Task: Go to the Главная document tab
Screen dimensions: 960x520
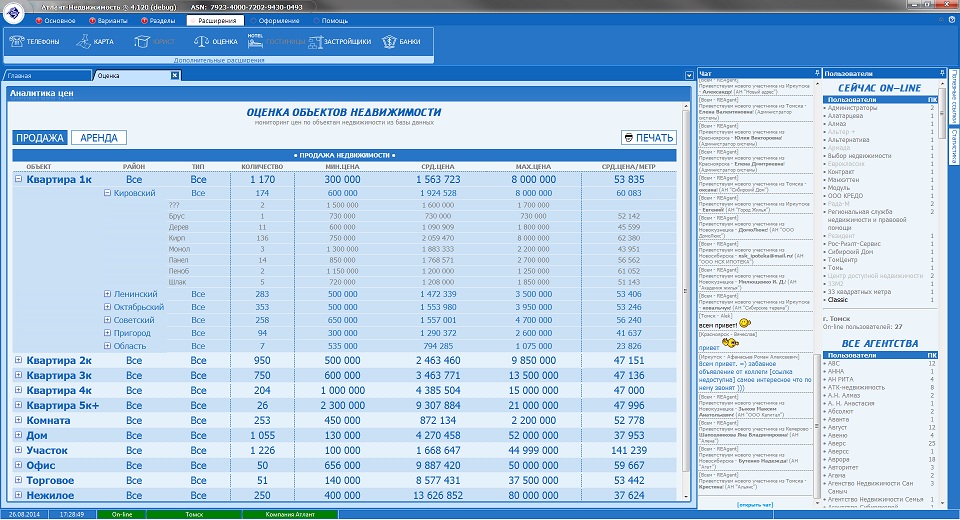Action: point(47,75)
